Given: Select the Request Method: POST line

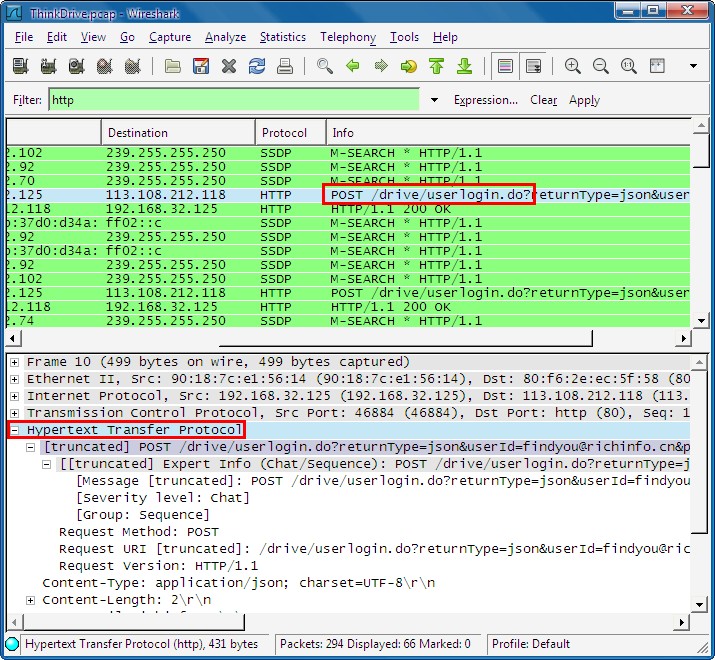Looking at the screenshot, I should coord(139,532).
